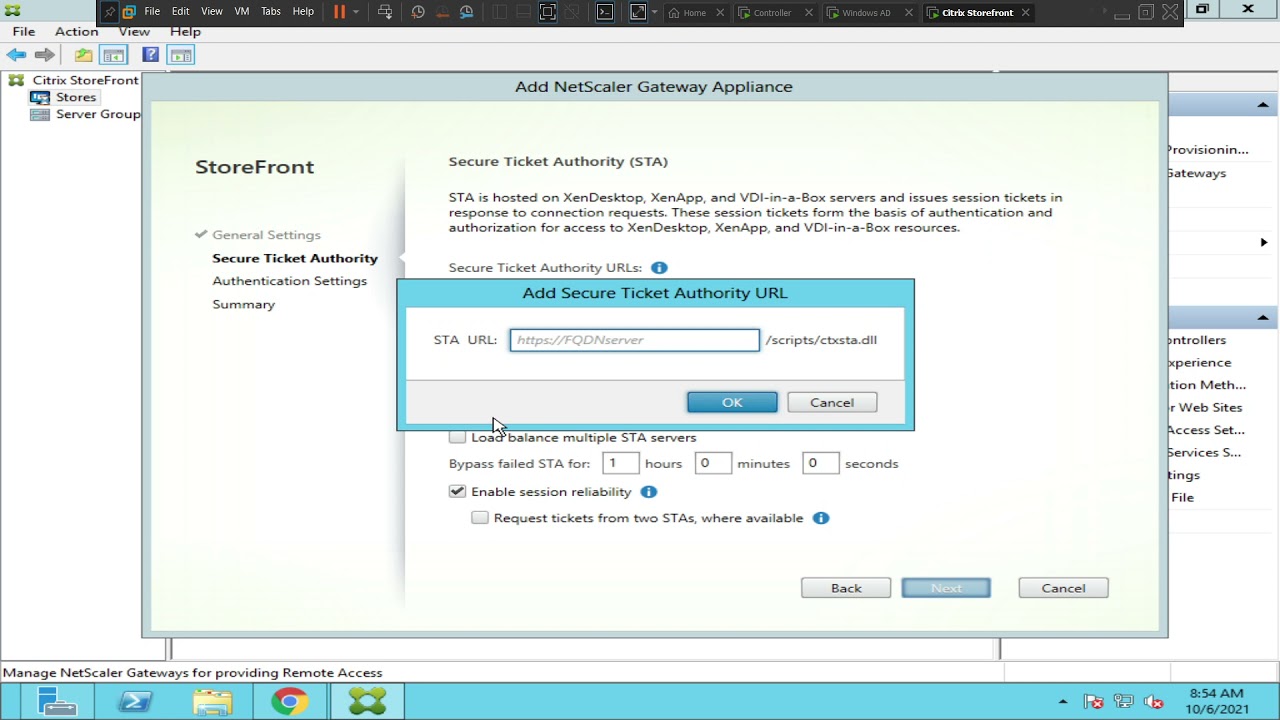Toggle the show/hide action pane icon
1280x720 pixels.
coord(181,55)
